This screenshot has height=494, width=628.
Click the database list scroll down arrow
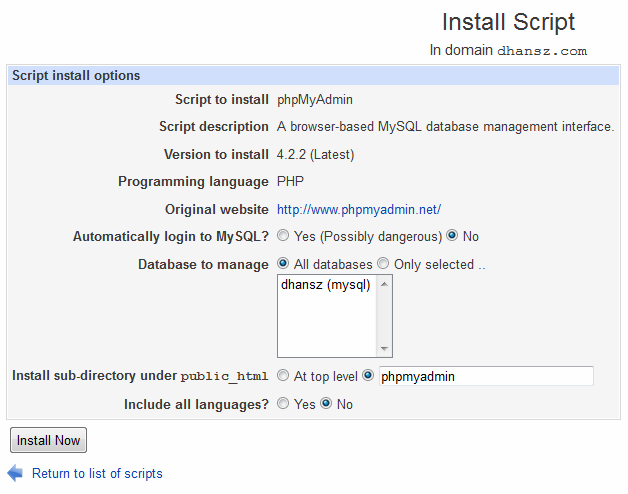tap(384, 348)
